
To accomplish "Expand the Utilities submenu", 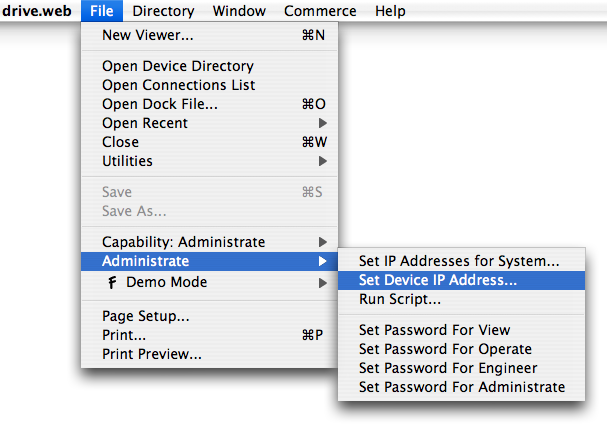I will [x=209, y=161].
